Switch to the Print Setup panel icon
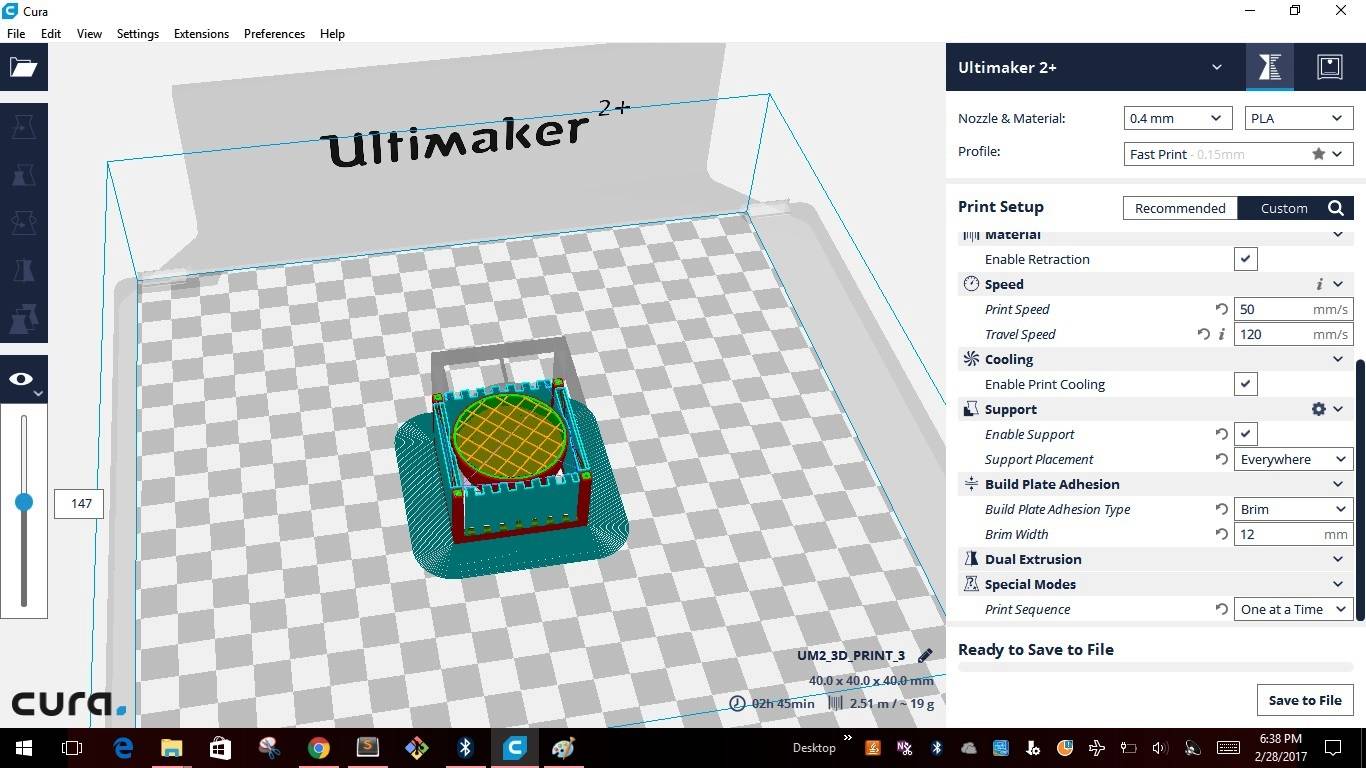1366x768 pixels. pyautogui.click(x=1270, y=67)
